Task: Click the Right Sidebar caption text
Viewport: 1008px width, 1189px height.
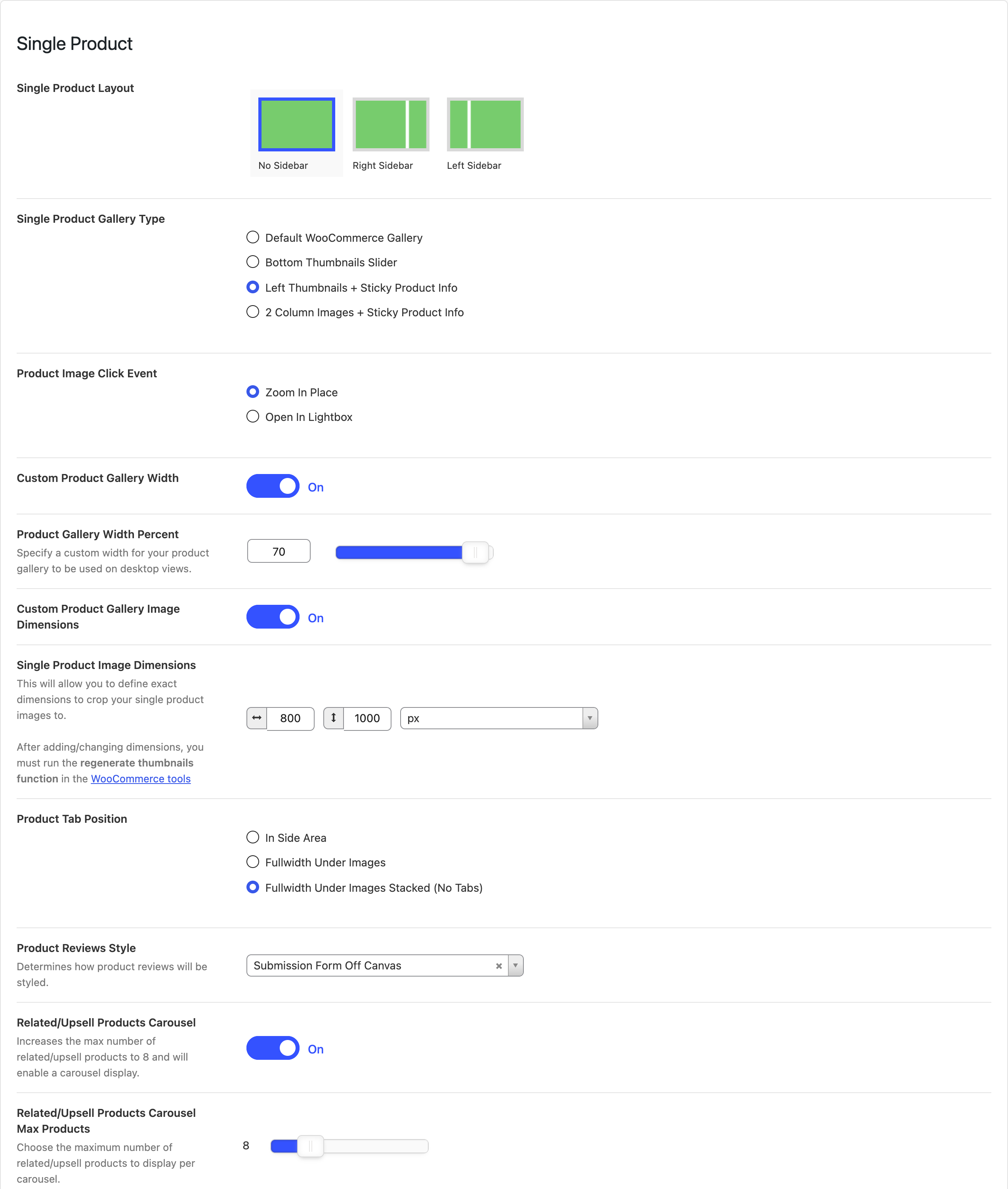Action: pyautogui.click(x=382, y=165)
